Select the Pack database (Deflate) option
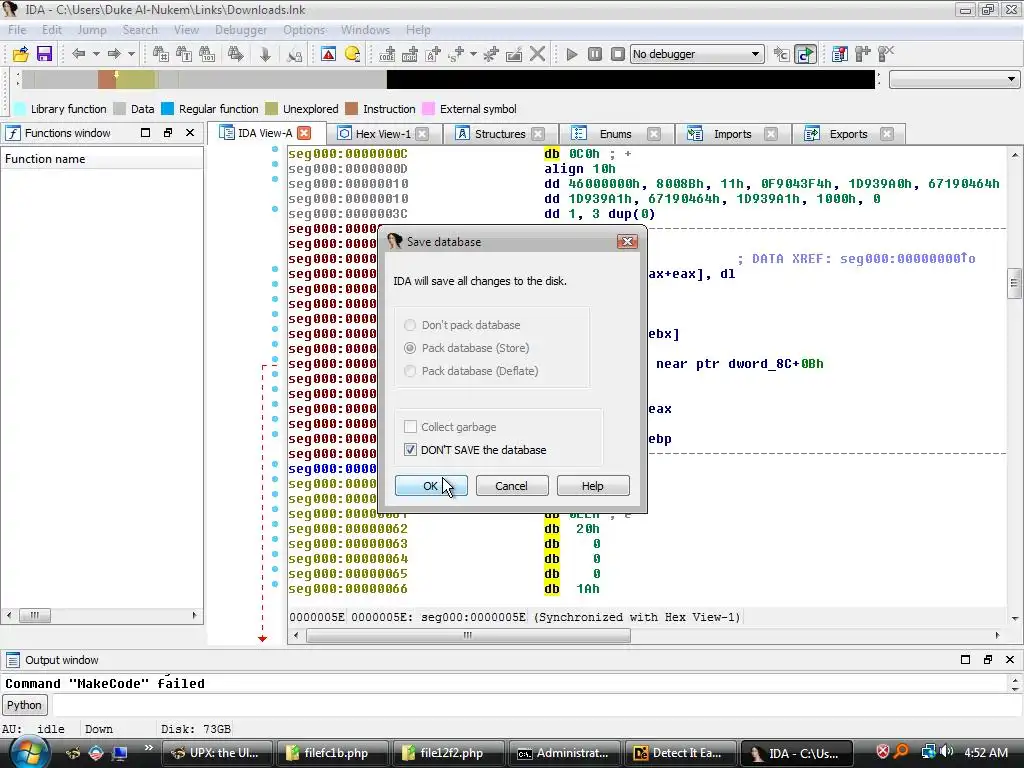The height and width of the screenshot is (768, 1024). coord(410,371)
